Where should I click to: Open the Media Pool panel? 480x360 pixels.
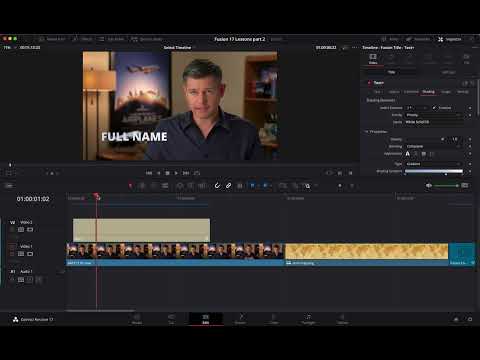pos(52,39)
